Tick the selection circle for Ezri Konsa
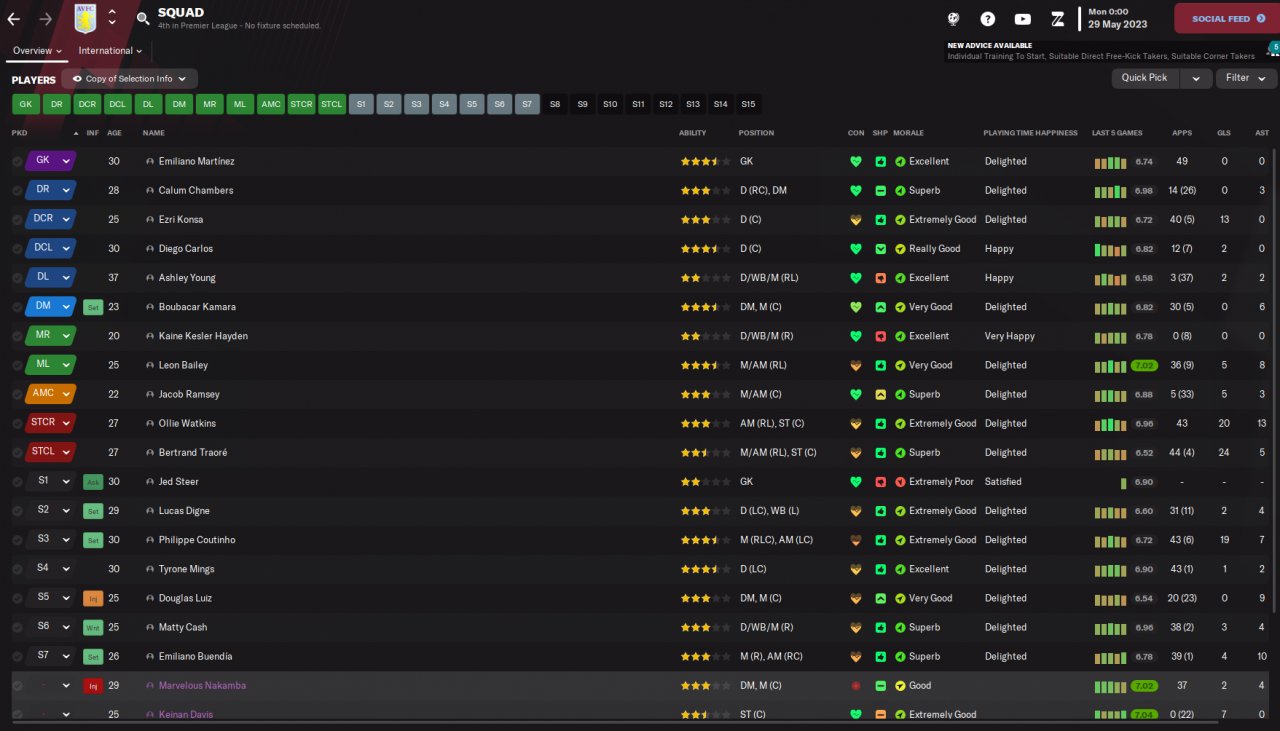The image size is (1280, 731). [17, 219]
